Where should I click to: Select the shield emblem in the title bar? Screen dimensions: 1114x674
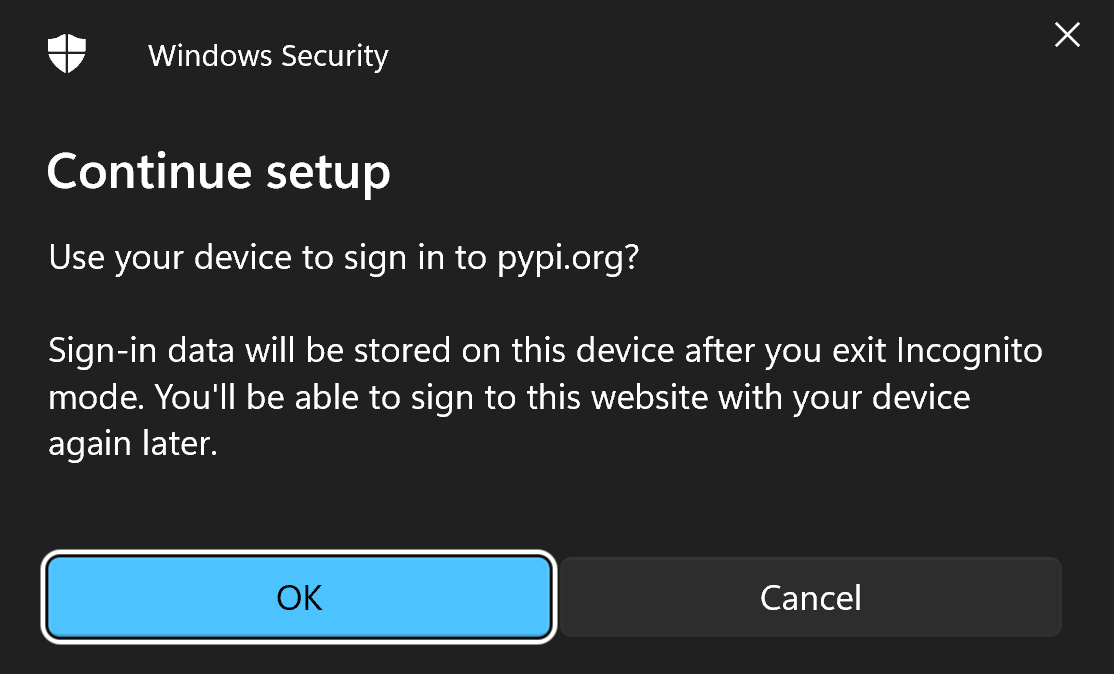pyautogui.click(x=67, y=55)
